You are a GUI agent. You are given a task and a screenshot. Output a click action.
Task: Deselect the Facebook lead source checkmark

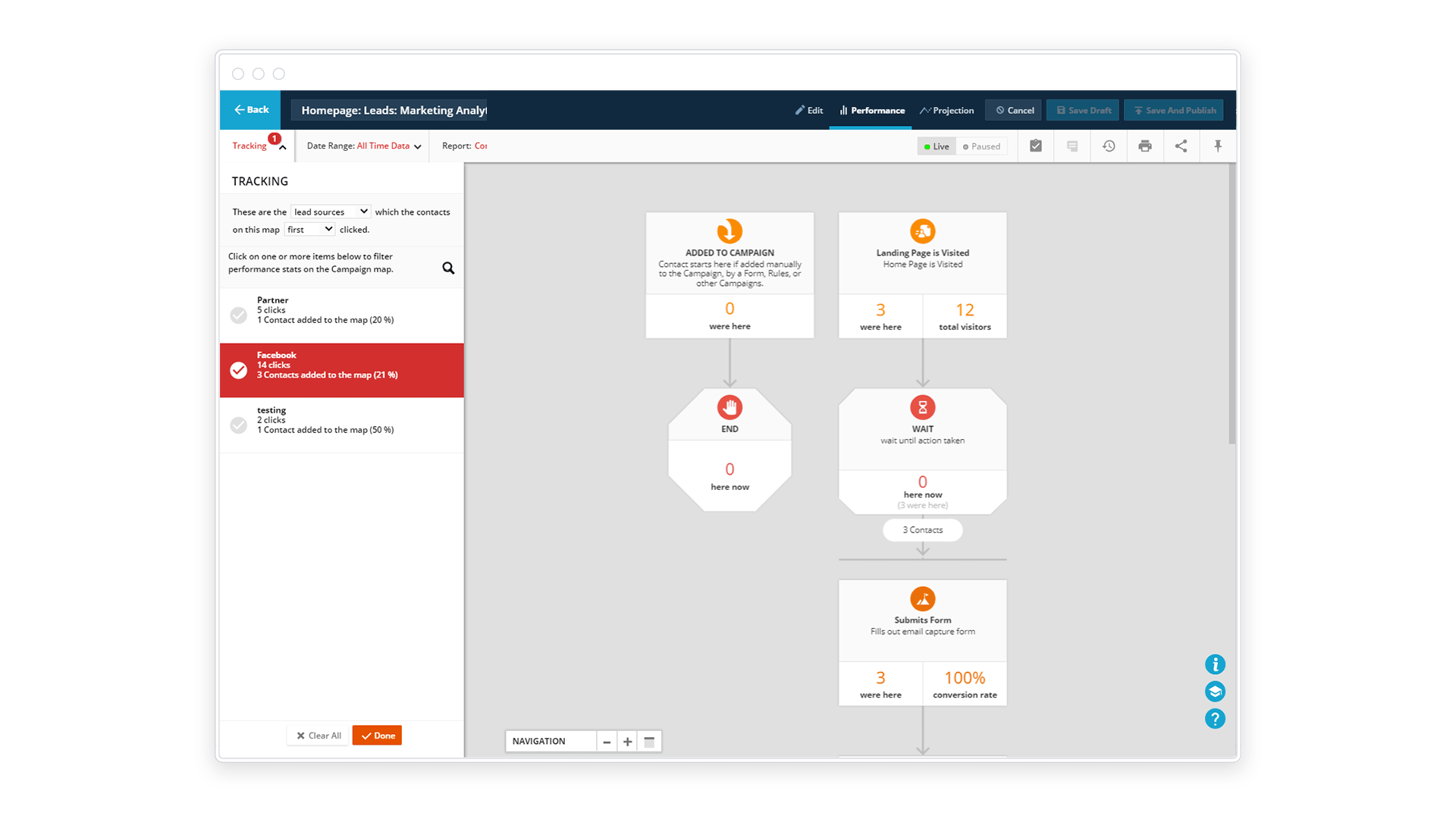[239, 370]
